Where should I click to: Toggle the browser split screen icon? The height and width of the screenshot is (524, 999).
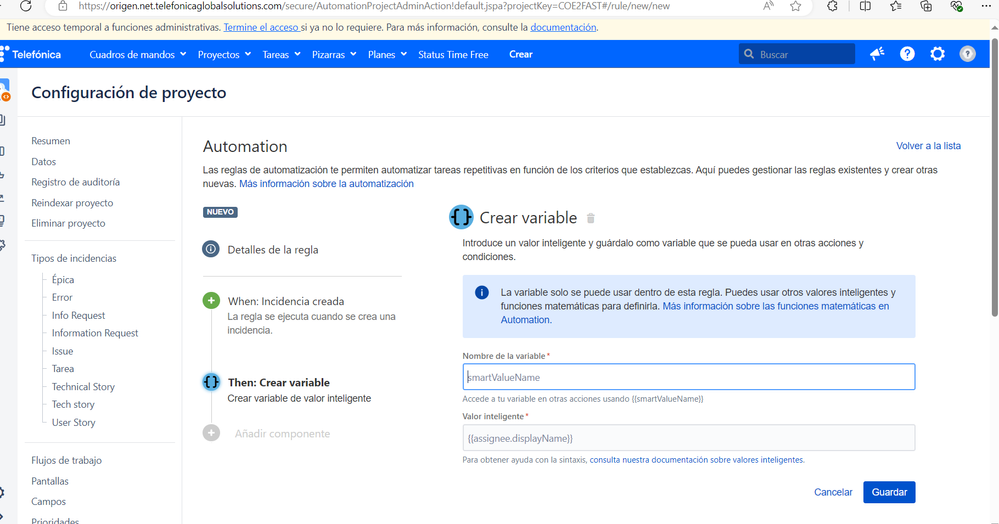865,6
